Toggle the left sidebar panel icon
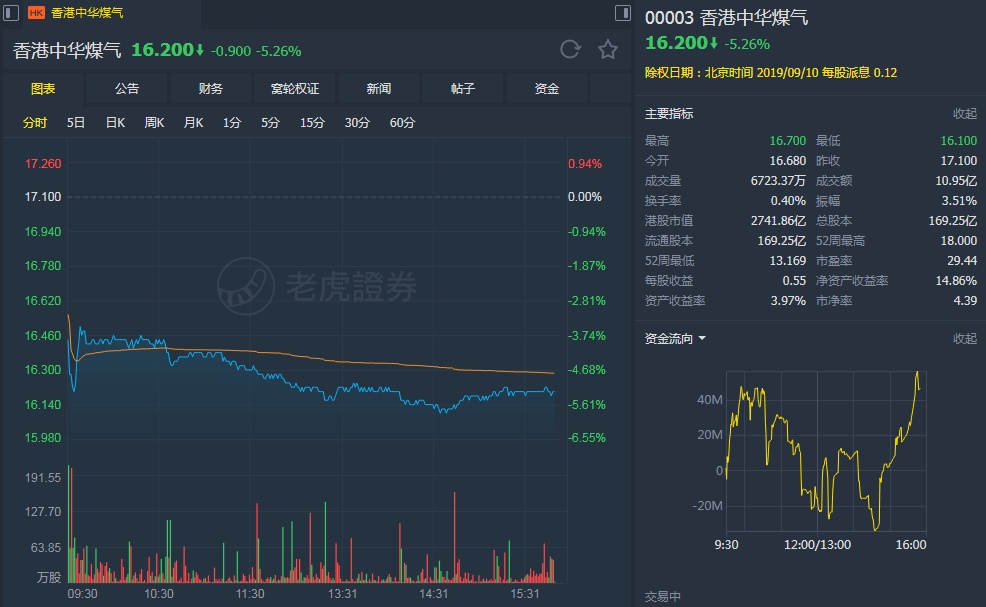The height and width of the screenshot is (607, 986). pos(11,13)
